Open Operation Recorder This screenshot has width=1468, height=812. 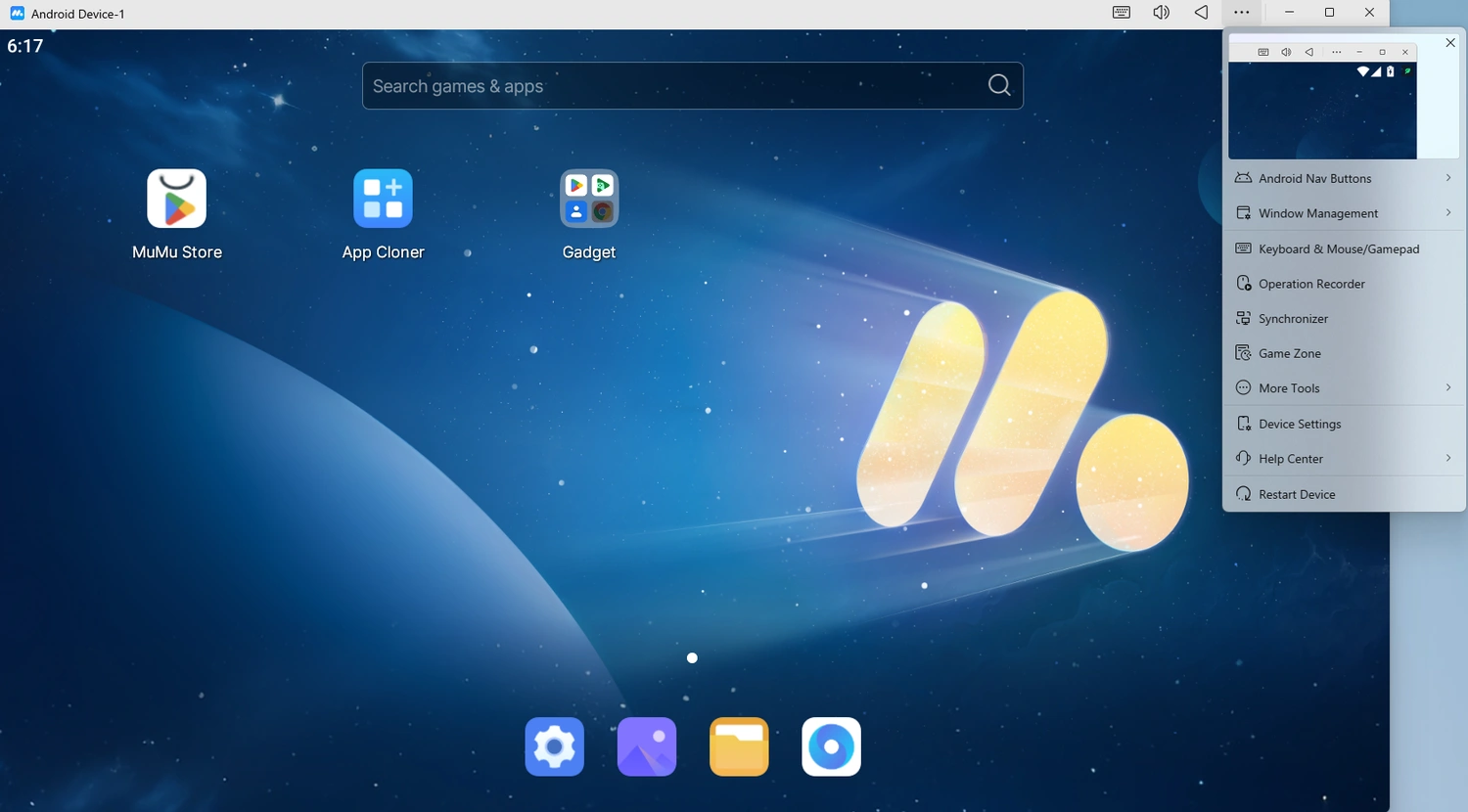tap(1311, 284)
